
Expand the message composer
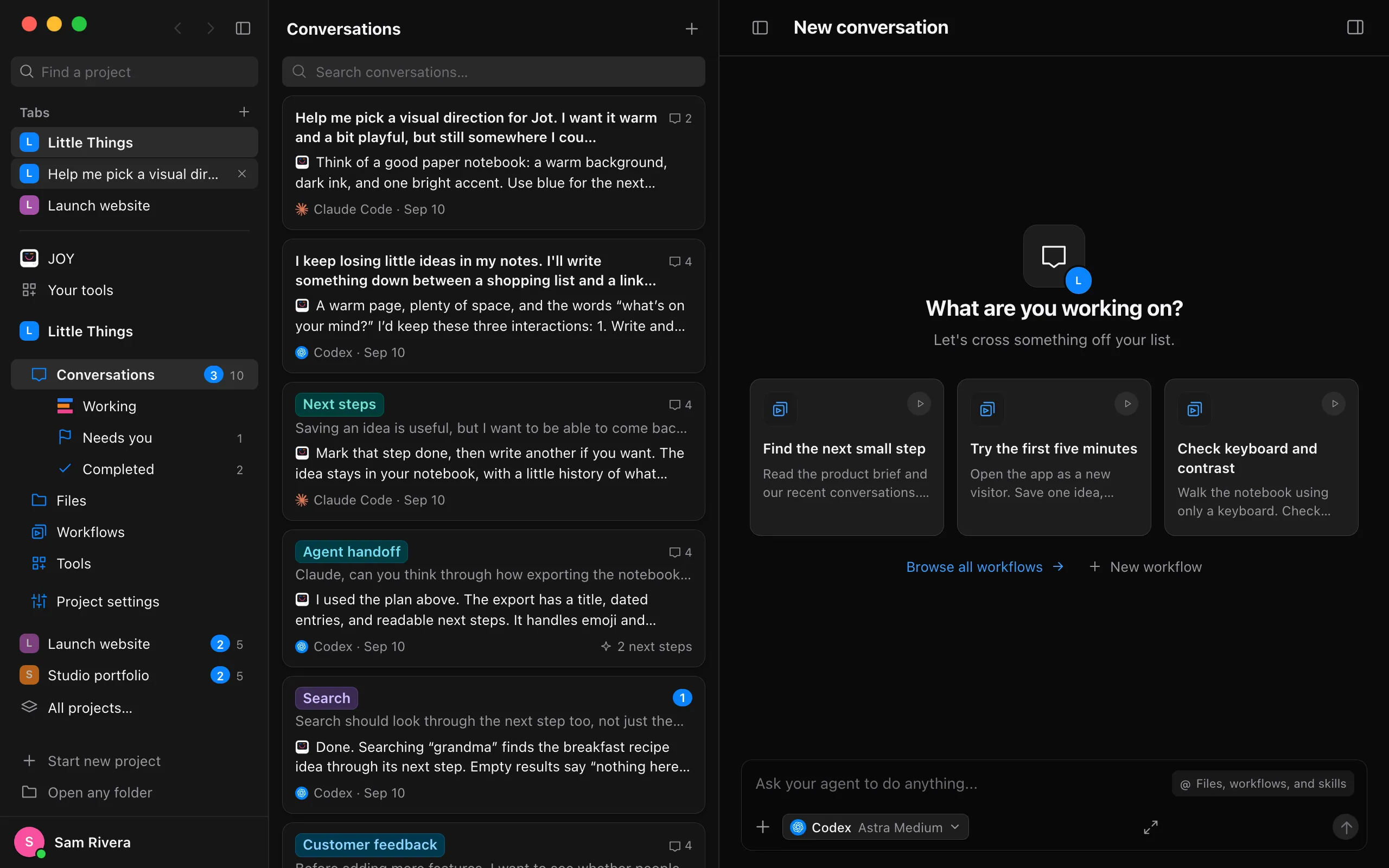pyautogui.click(x=1150, y=827)
